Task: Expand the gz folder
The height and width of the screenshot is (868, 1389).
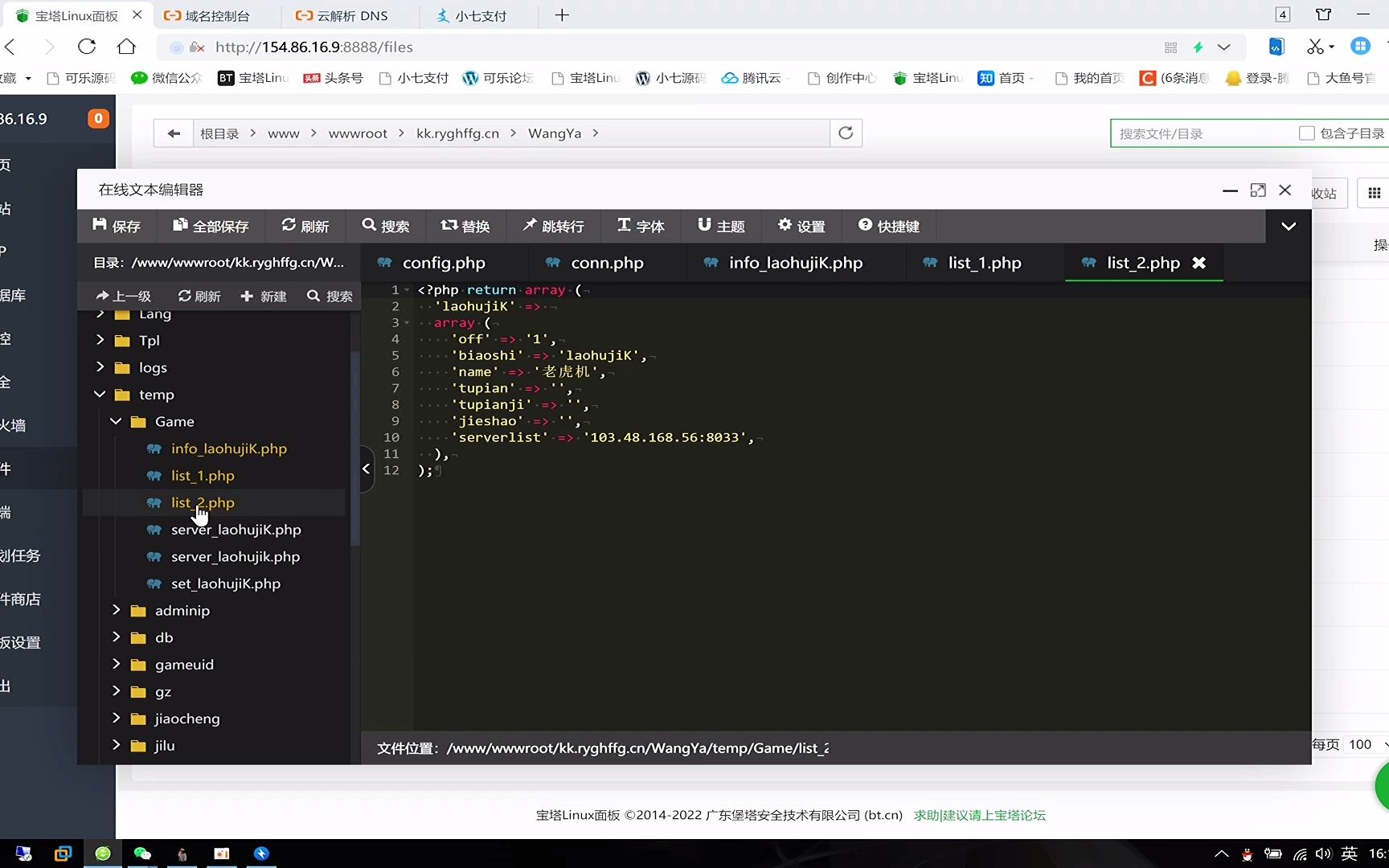Action: point(117,691)
